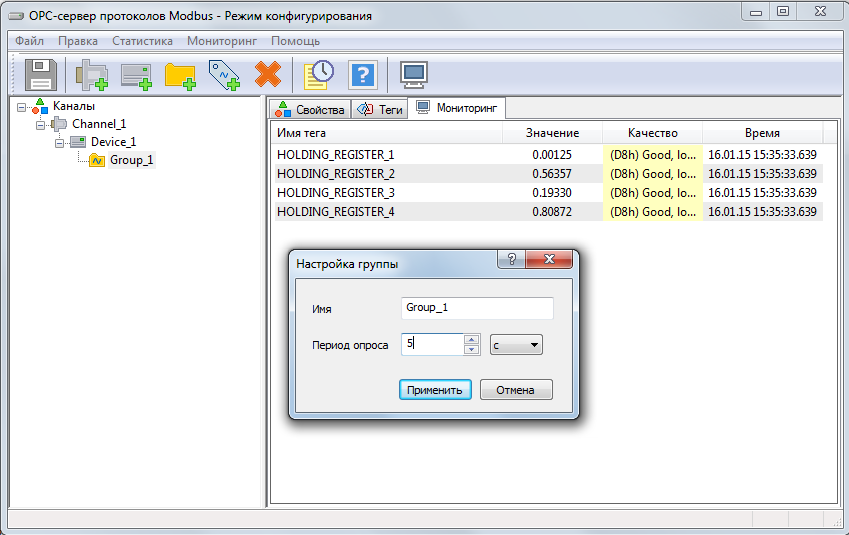The image size is (849, 535).
Task: Click the dialog help question button
Action: point(512,259)
